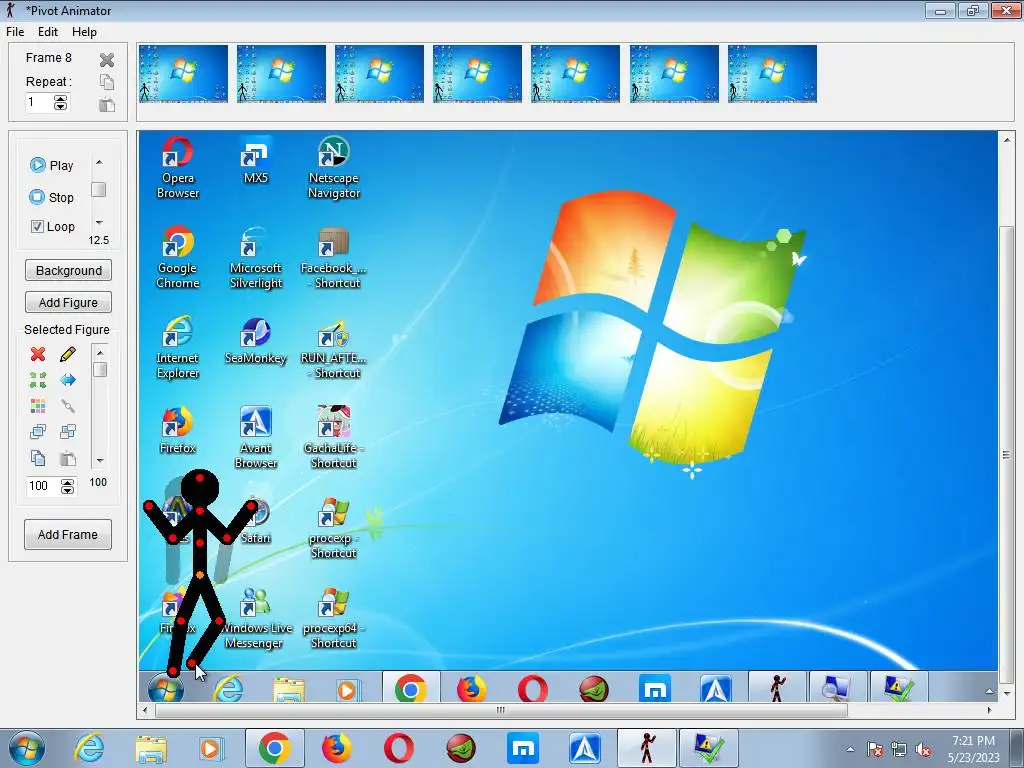Stop the animation playback
Viewport: 1024px width, 768px height.
tap(52, 197)
